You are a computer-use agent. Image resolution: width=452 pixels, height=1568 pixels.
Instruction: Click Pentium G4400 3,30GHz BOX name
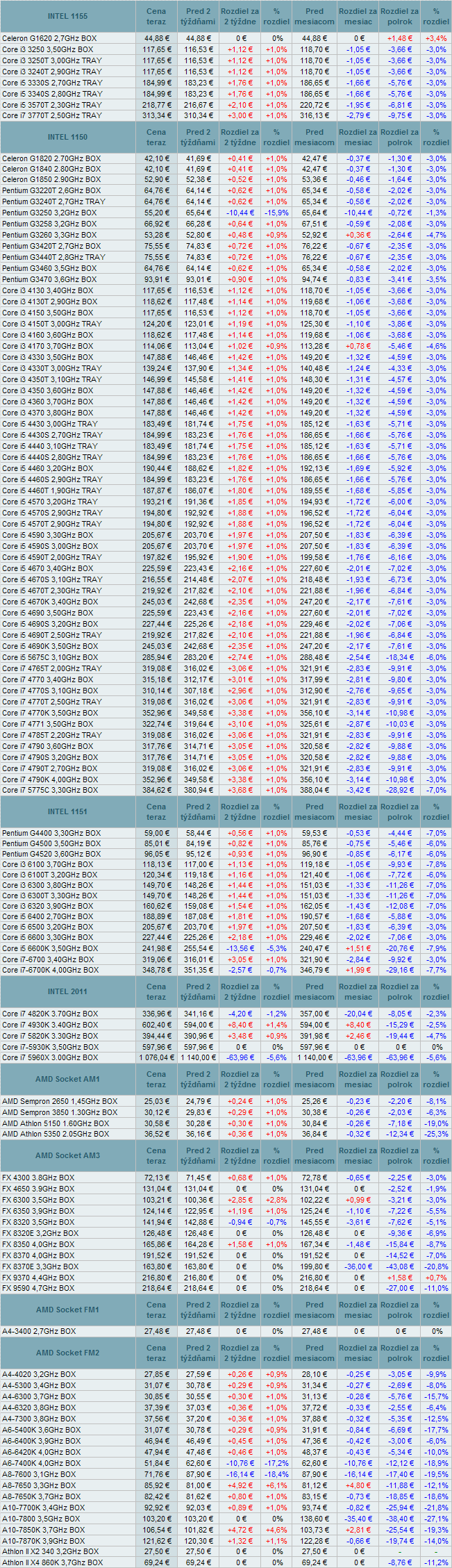51,833
